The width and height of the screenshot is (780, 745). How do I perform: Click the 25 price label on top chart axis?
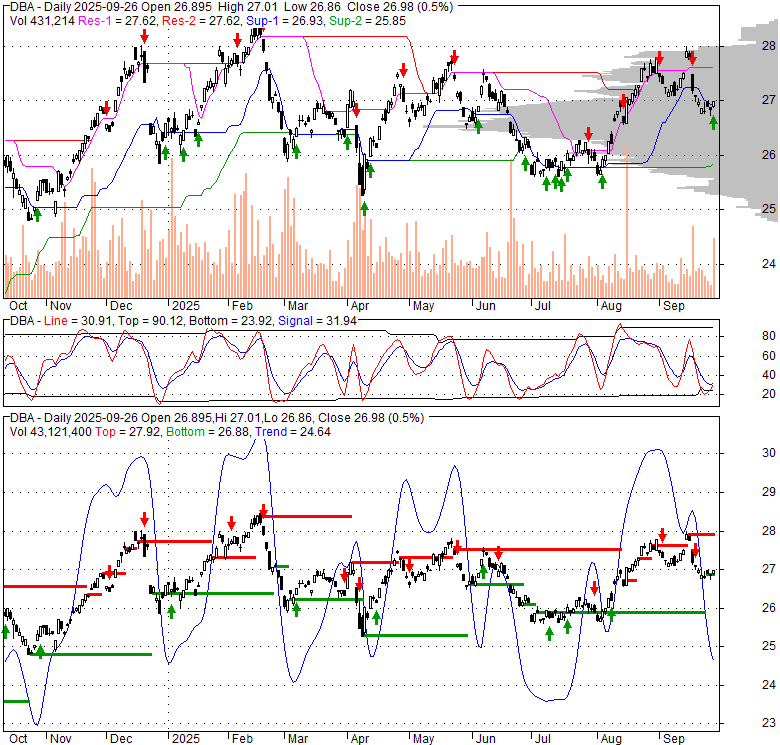point(769,209)
